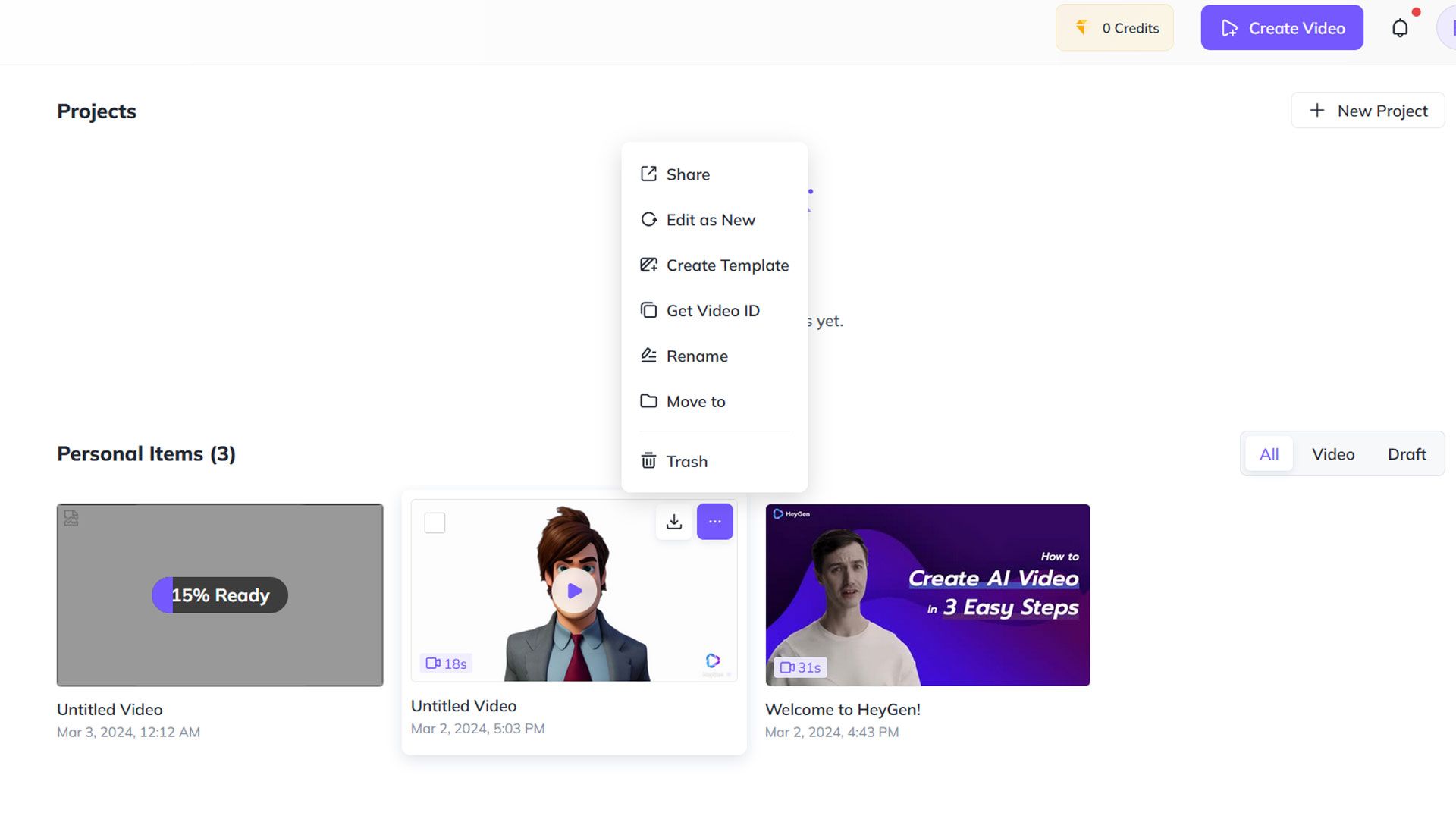Open the Move to folder option
Screen dimensions: 1456x819
[x=695, y=402]
